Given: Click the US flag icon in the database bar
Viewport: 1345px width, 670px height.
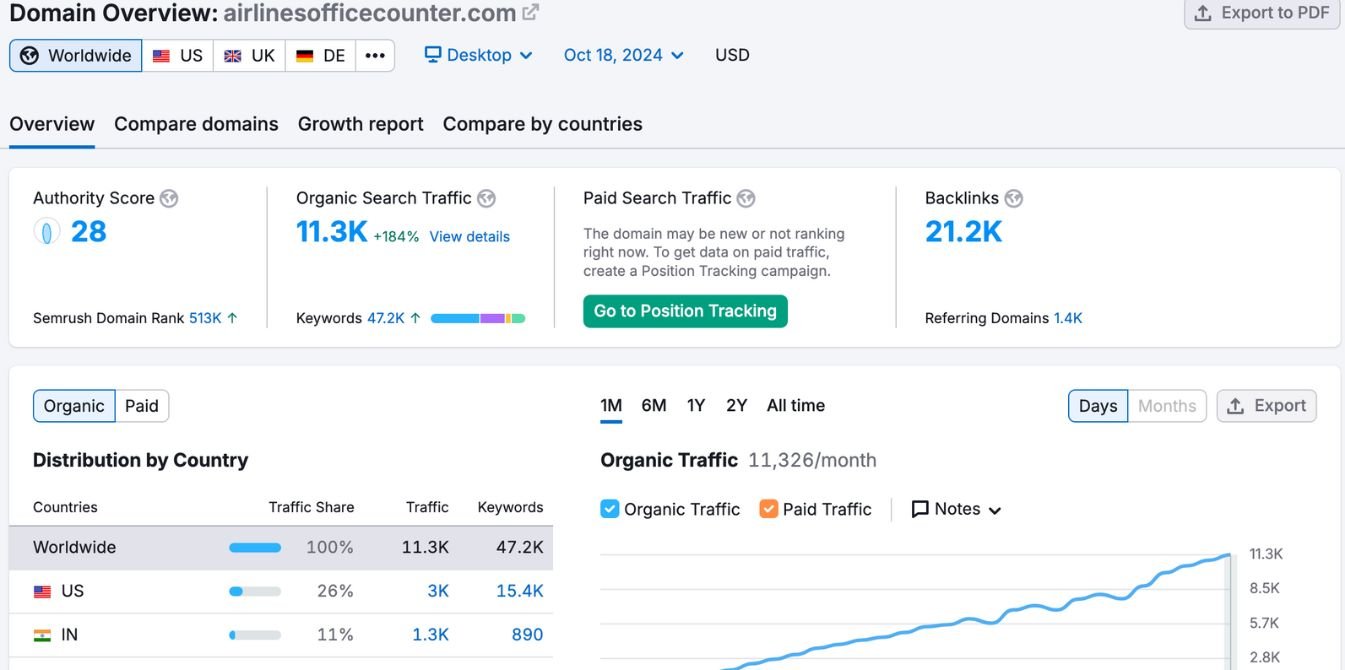Looking at the screenshot, I should (161, 56).
